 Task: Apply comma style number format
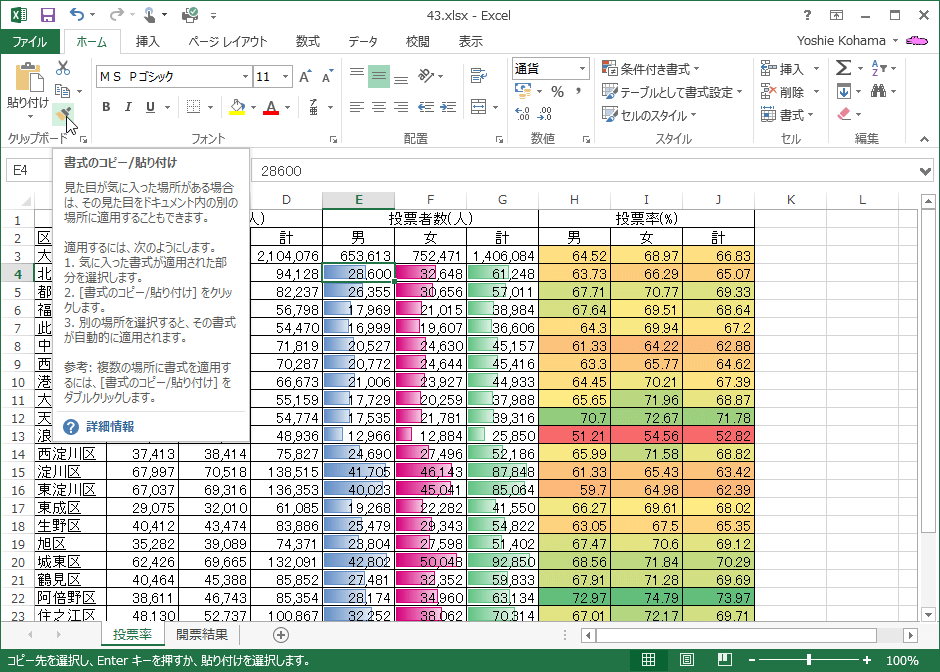click(x=579, y=92)
